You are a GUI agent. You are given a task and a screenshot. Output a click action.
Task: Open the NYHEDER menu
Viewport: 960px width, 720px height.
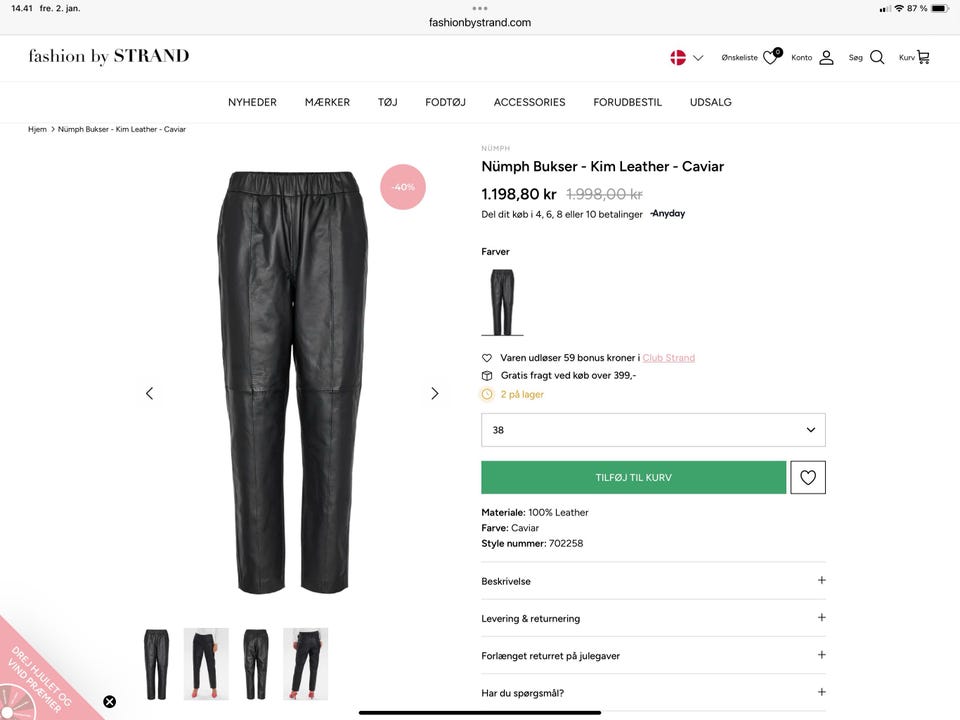pyautogui.click(x=252, y=102)
